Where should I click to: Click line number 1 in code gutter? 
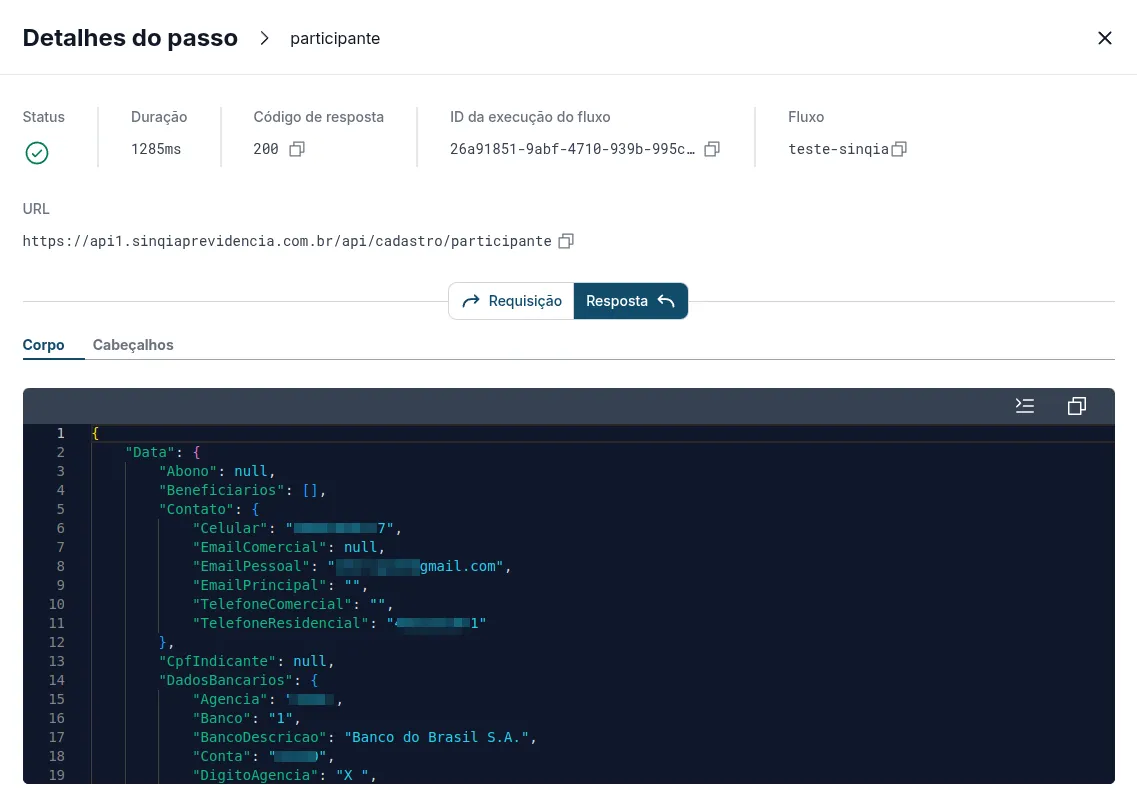pyautogui.click(x=61, y=433)
